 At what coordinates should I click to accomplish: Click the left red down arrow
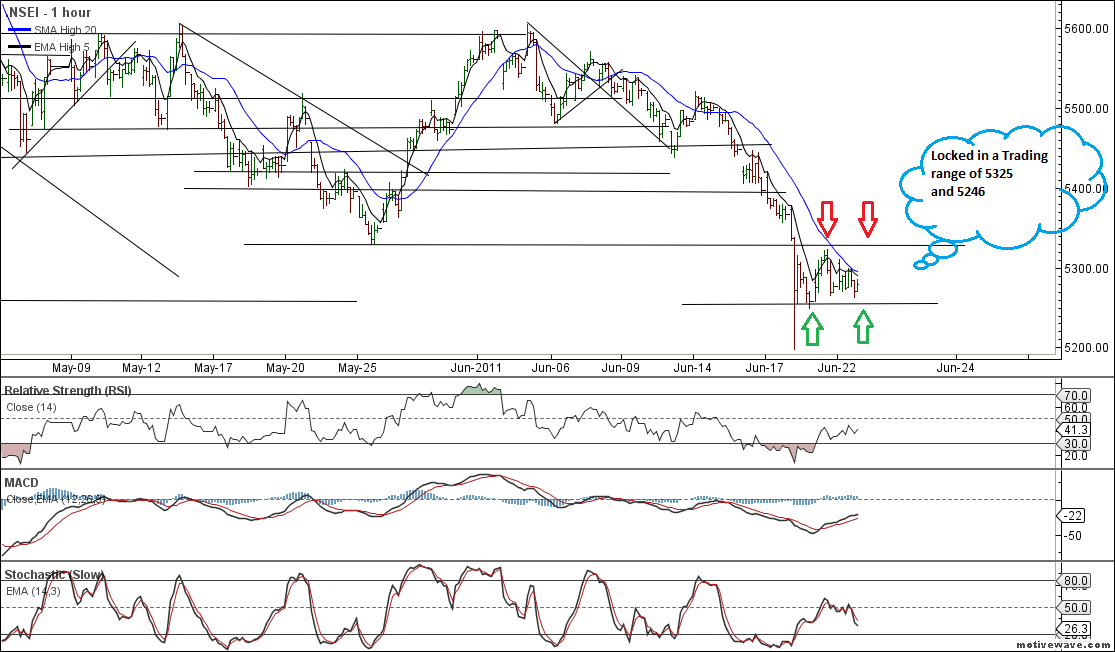click(x=827, y=217)
